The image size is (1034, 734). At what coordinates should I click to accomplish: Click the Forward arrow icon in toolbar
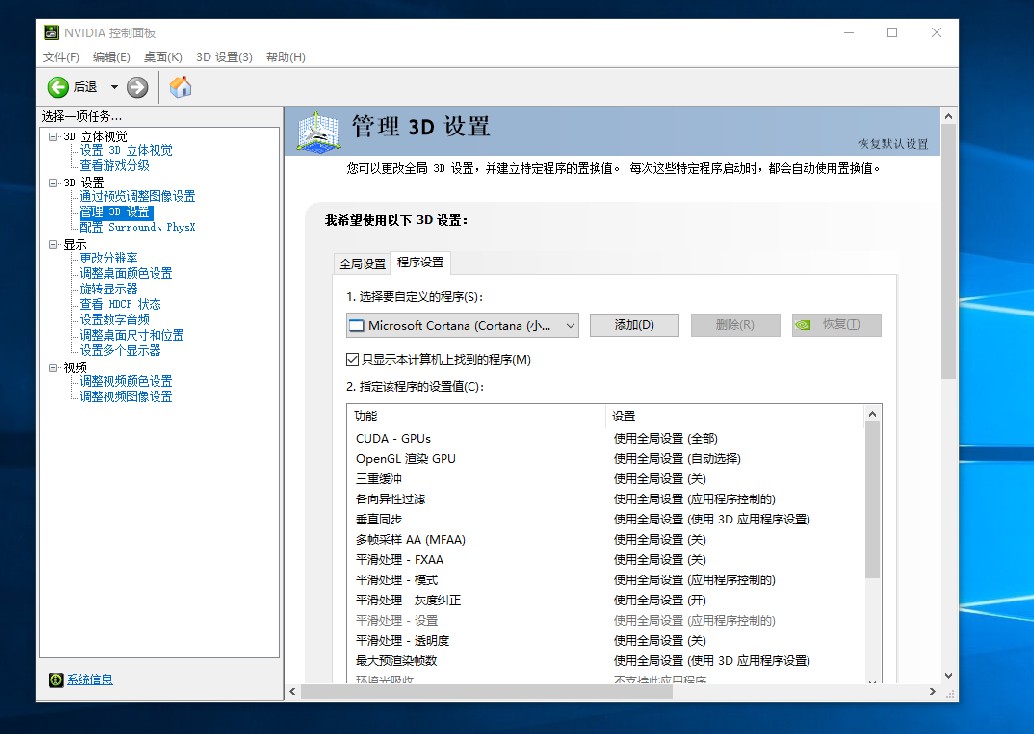[x=138, y=87]
